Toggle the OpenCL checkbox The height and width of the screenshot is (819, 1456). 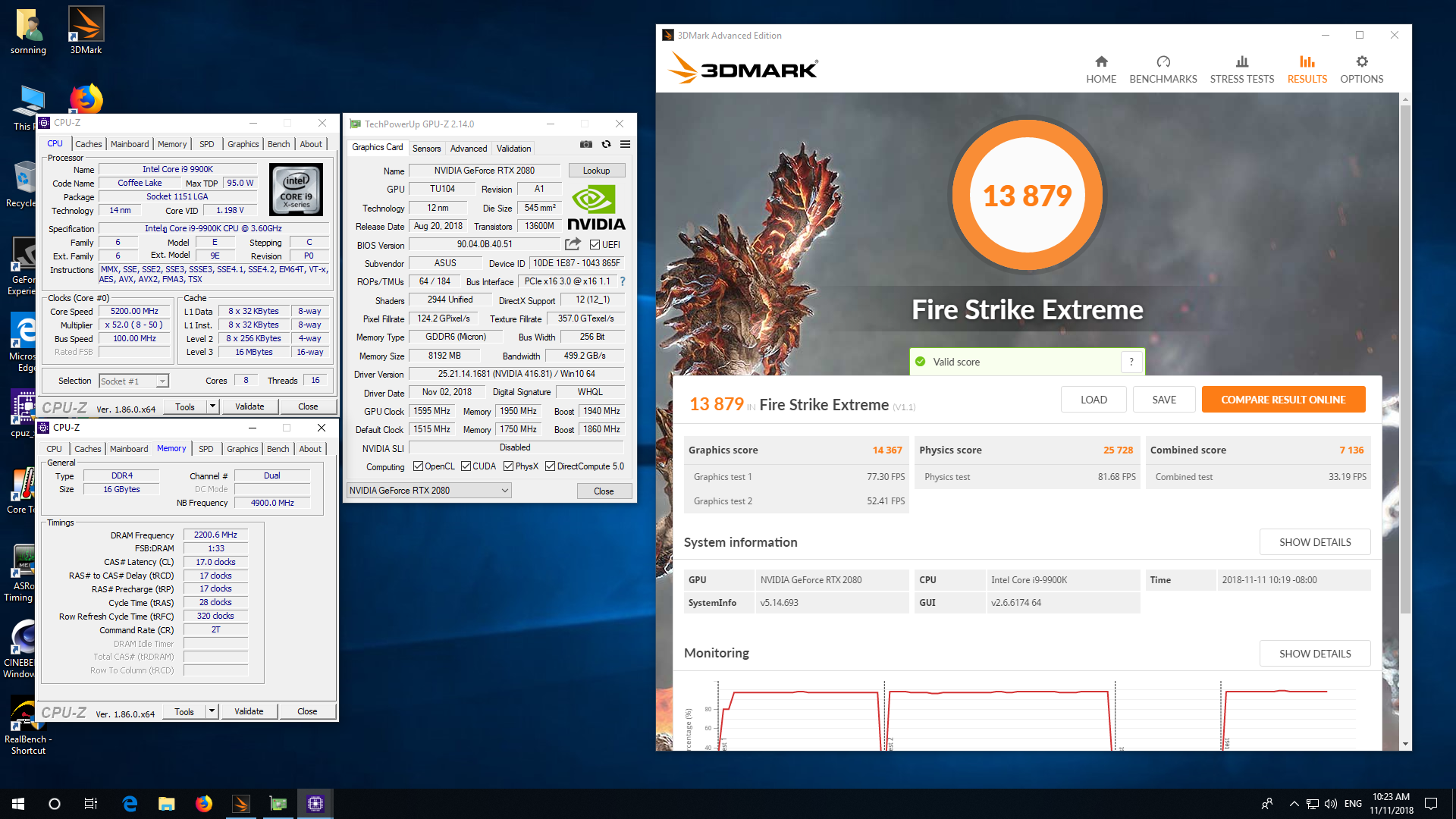418,466
